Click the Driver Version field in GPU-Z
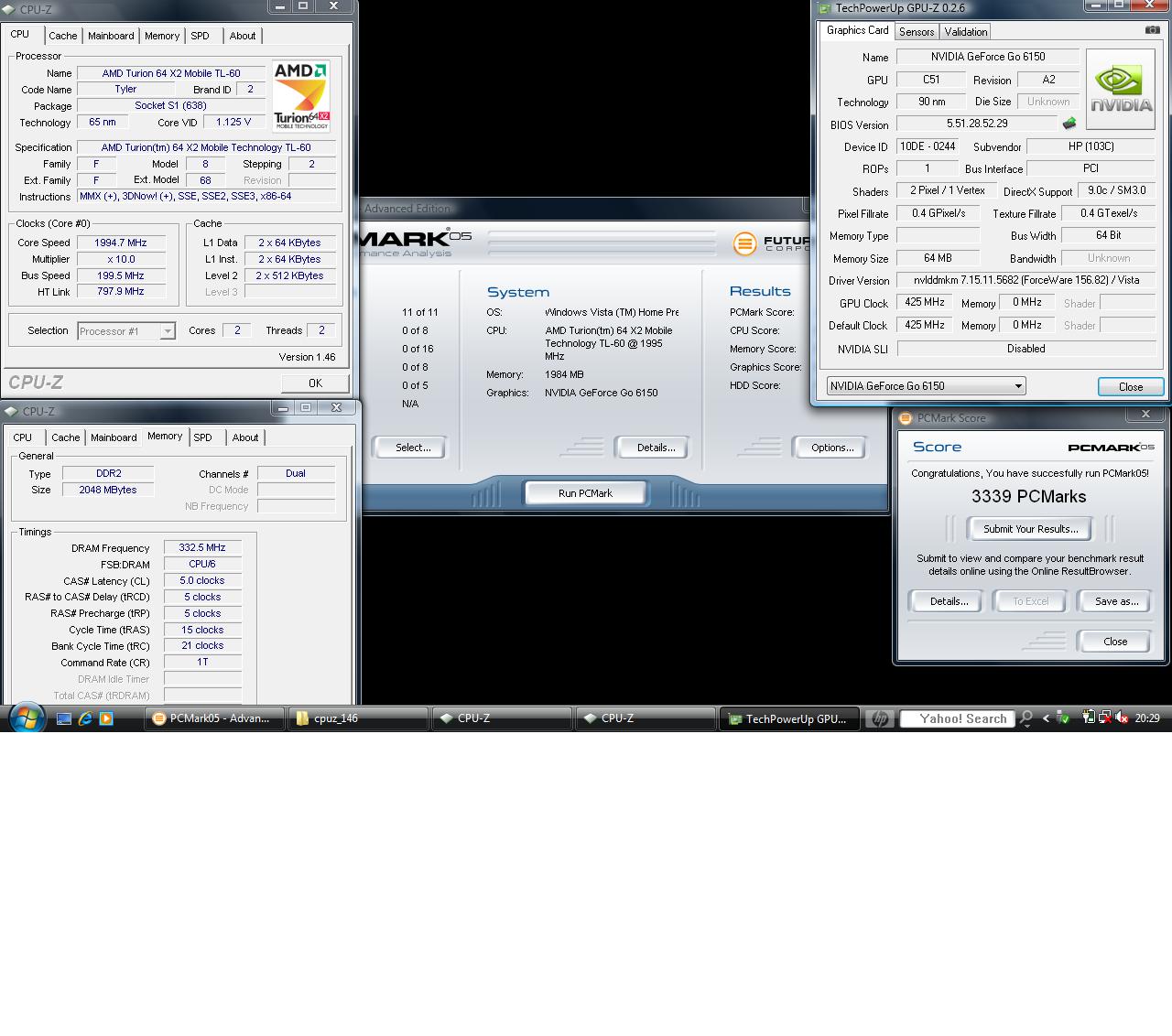The height and width of the screenshot is (1036, 1172). click(1026, 280)
